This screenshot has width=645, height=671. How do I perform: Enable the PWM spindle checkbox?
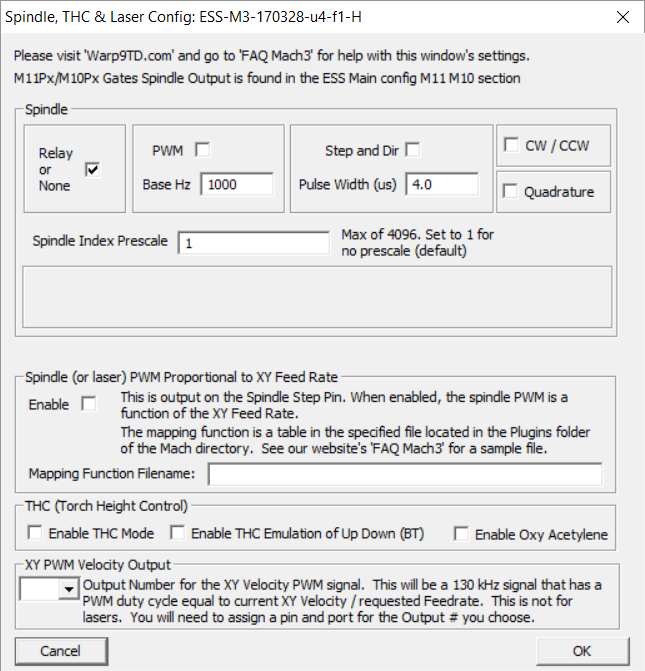203,150
